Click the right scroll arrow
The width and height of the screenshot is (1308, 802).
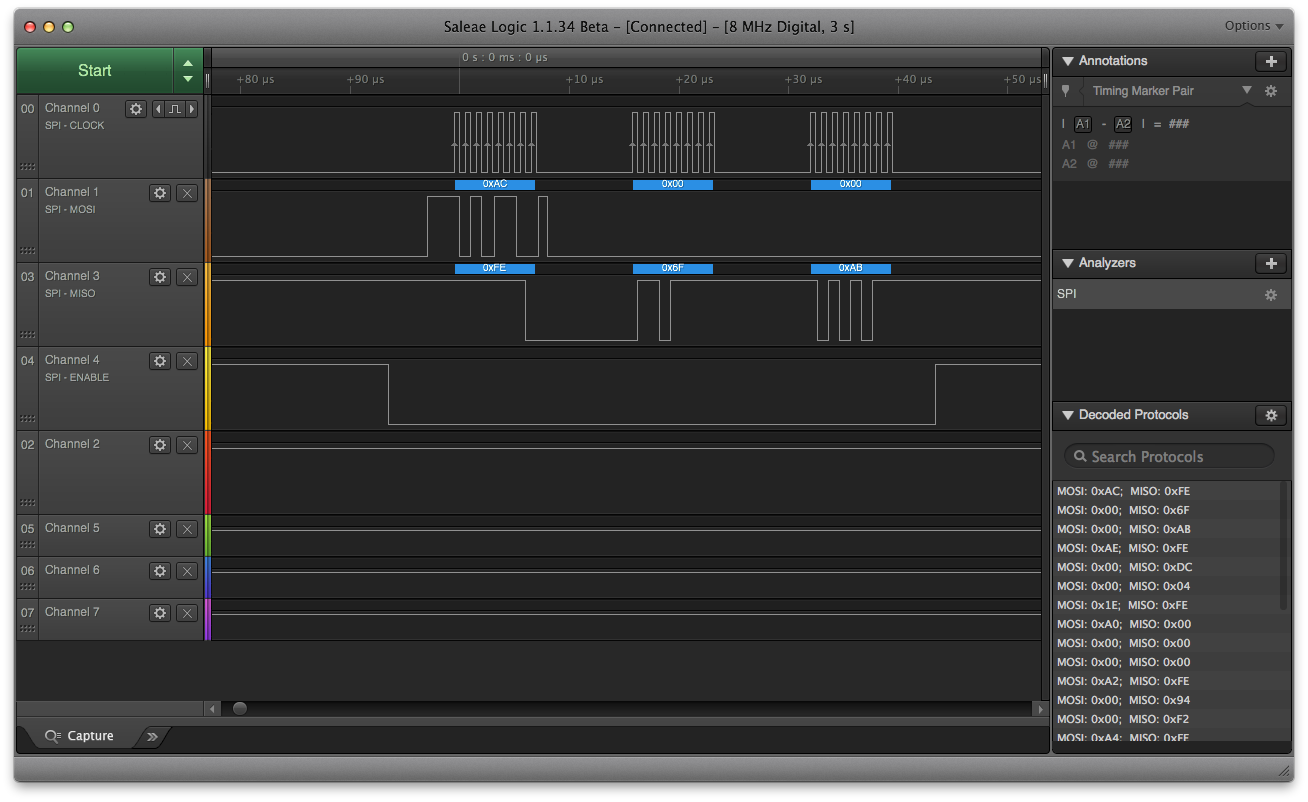[x=1041, y=708]
